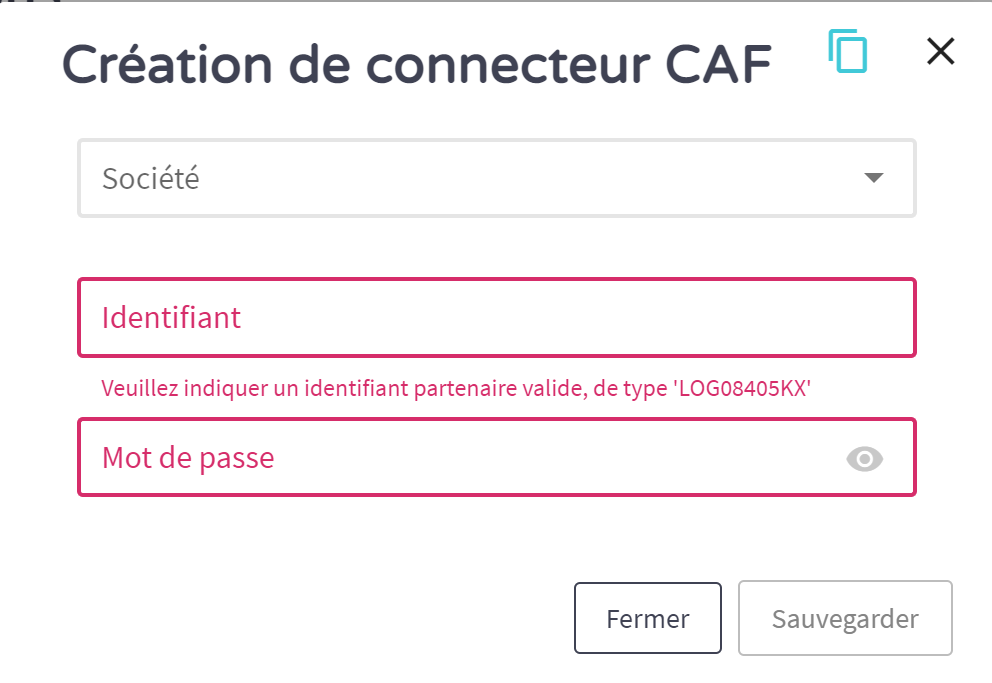Close the dialog with the X icon

coord(940,51)
